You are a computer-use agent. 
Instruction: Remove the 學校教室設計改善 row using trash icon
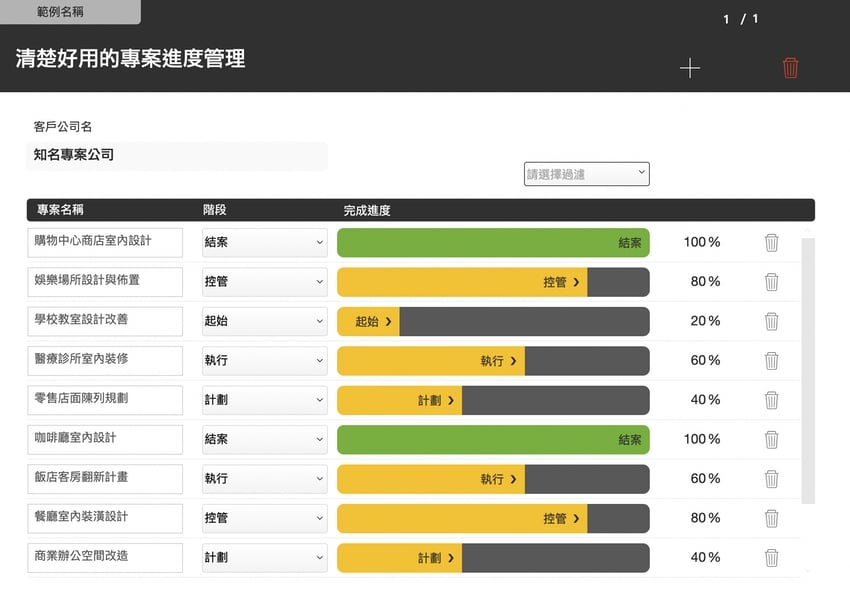pyautogui.click(x=771, y=321)
